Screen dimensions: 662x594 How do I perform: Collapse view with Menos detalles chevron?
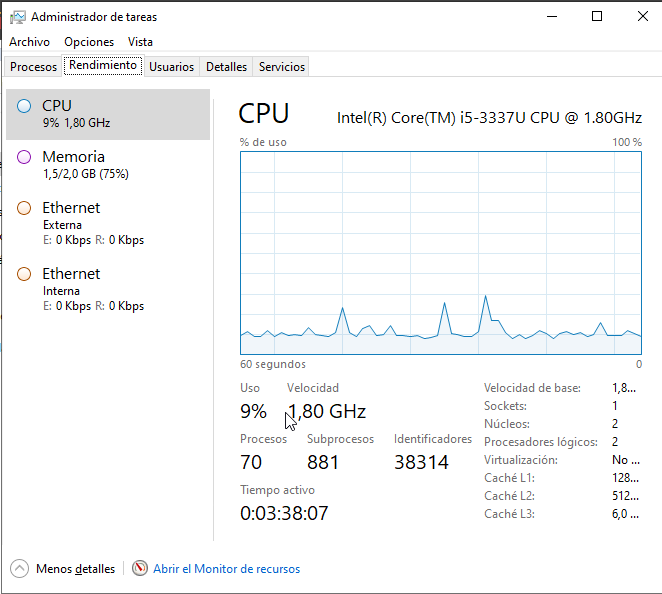point(20,569)
